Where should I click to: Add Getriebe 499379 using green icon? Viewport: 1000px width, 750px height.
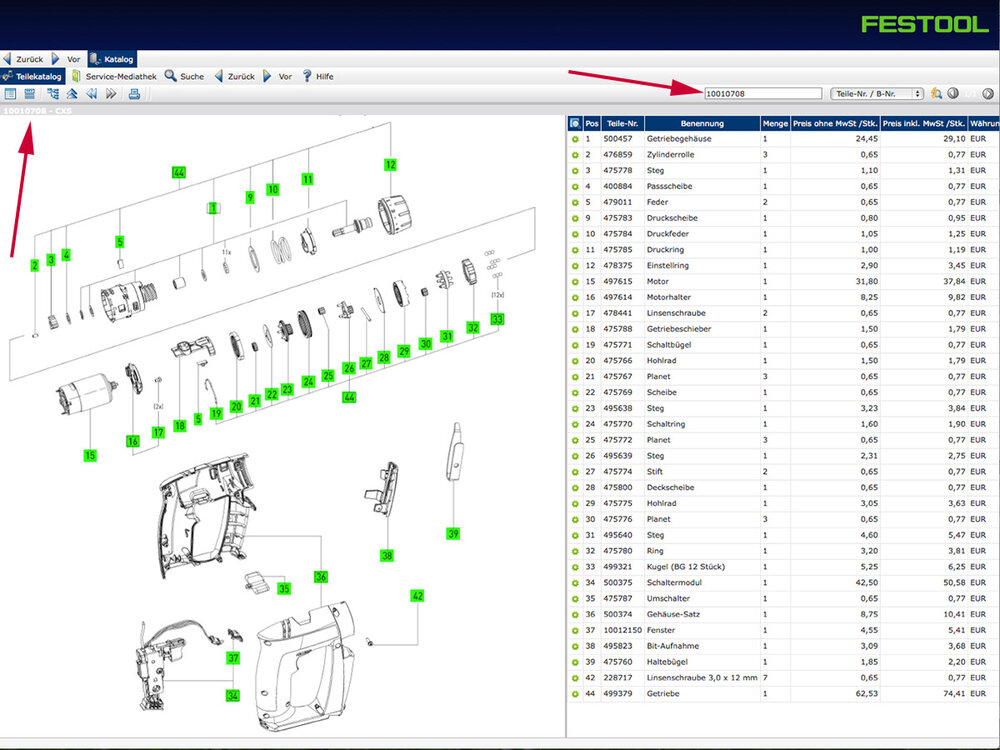click(575, 693)
